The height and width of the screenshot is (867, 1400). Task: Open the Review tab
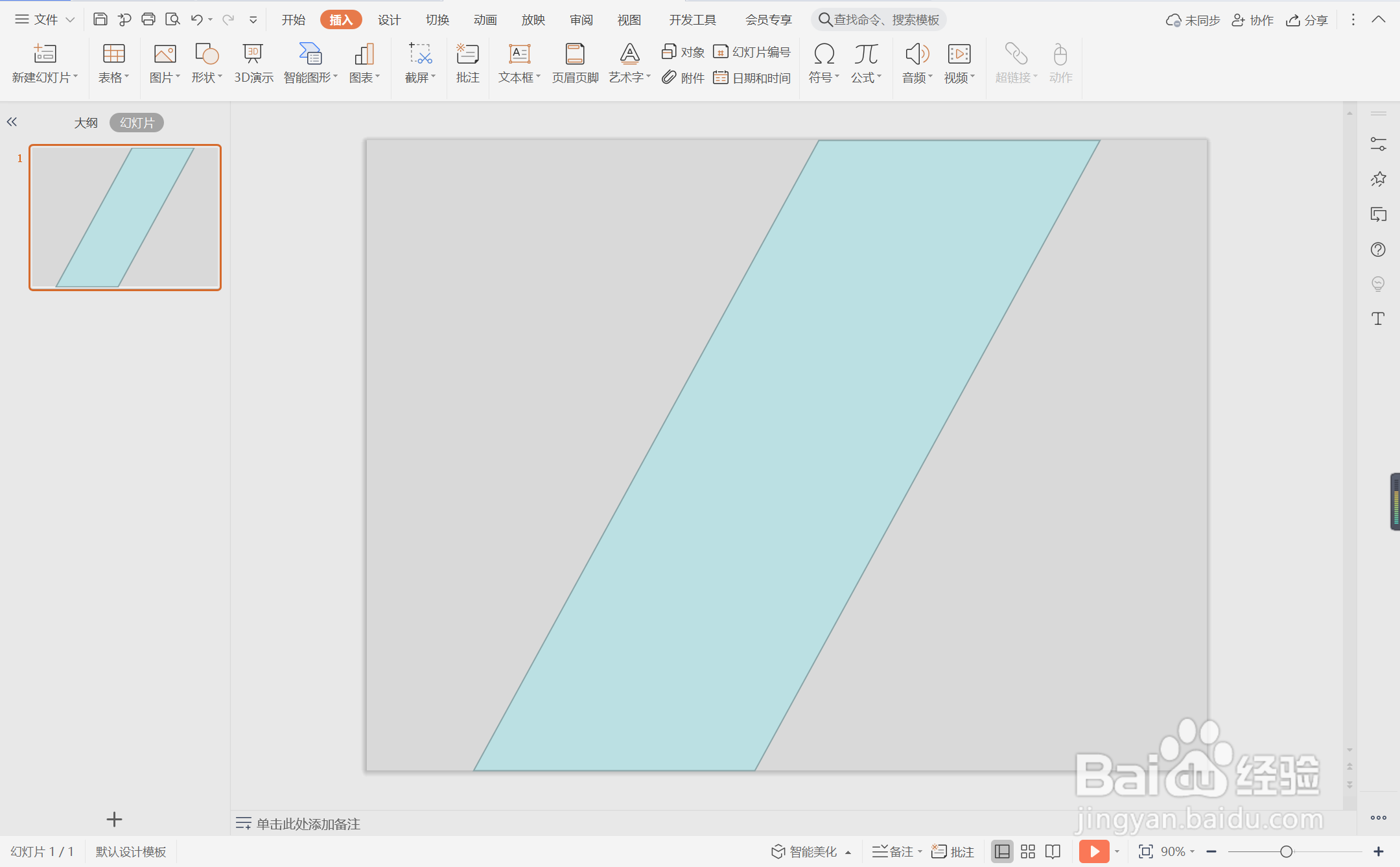(x=581, y=20)
